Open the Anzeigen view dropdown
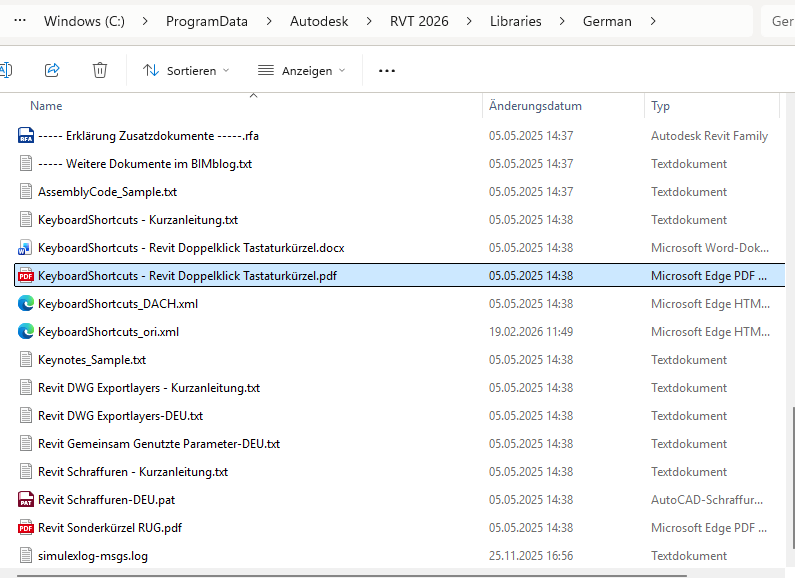Image resolution: width=795 pixels, height=578 pixels. coord(301,70)
